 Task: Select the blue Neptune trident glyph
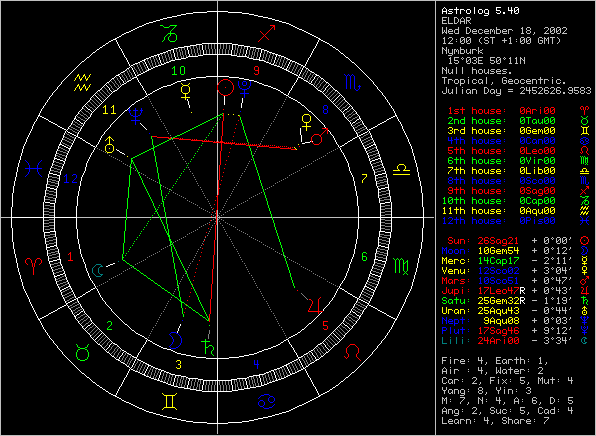[x=136, y=116]
